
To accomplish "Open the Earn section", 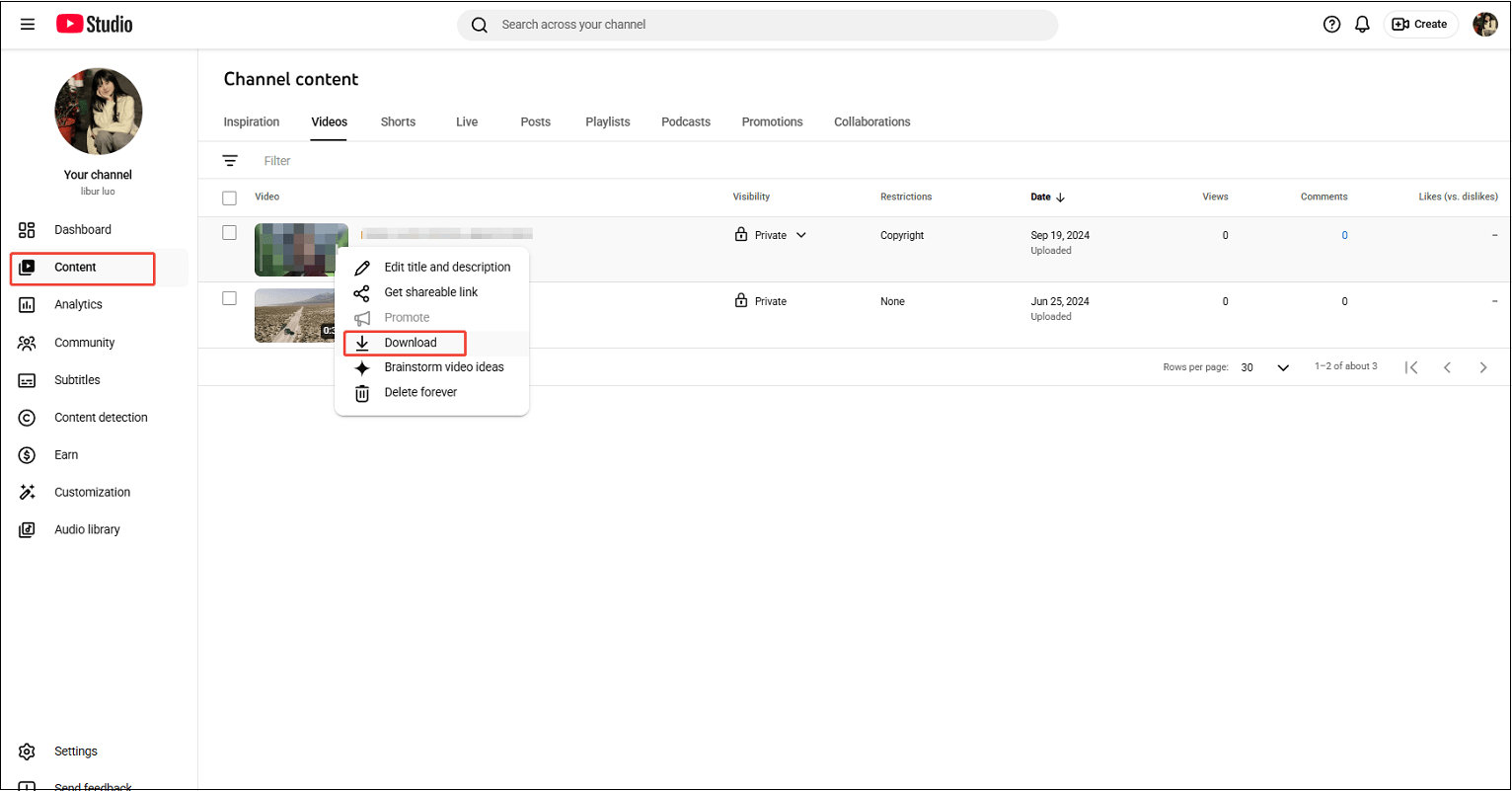I will pos(66,454).
